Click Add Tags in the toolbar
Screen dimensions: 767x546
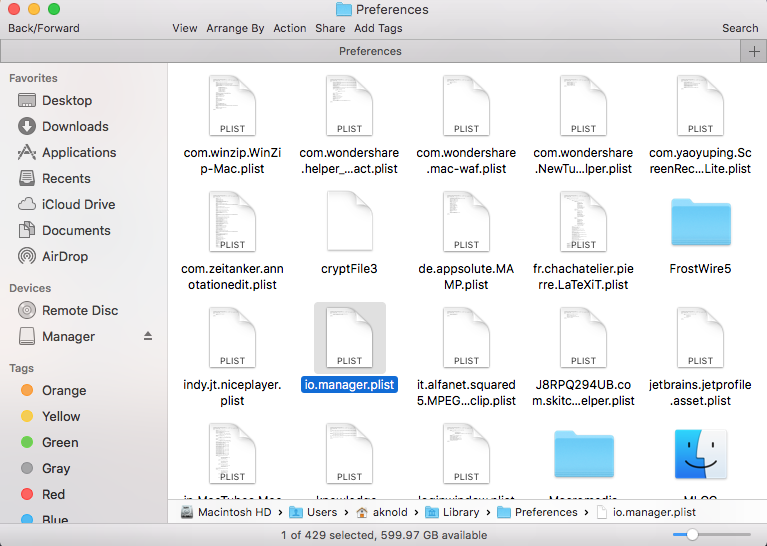[378, 28]
